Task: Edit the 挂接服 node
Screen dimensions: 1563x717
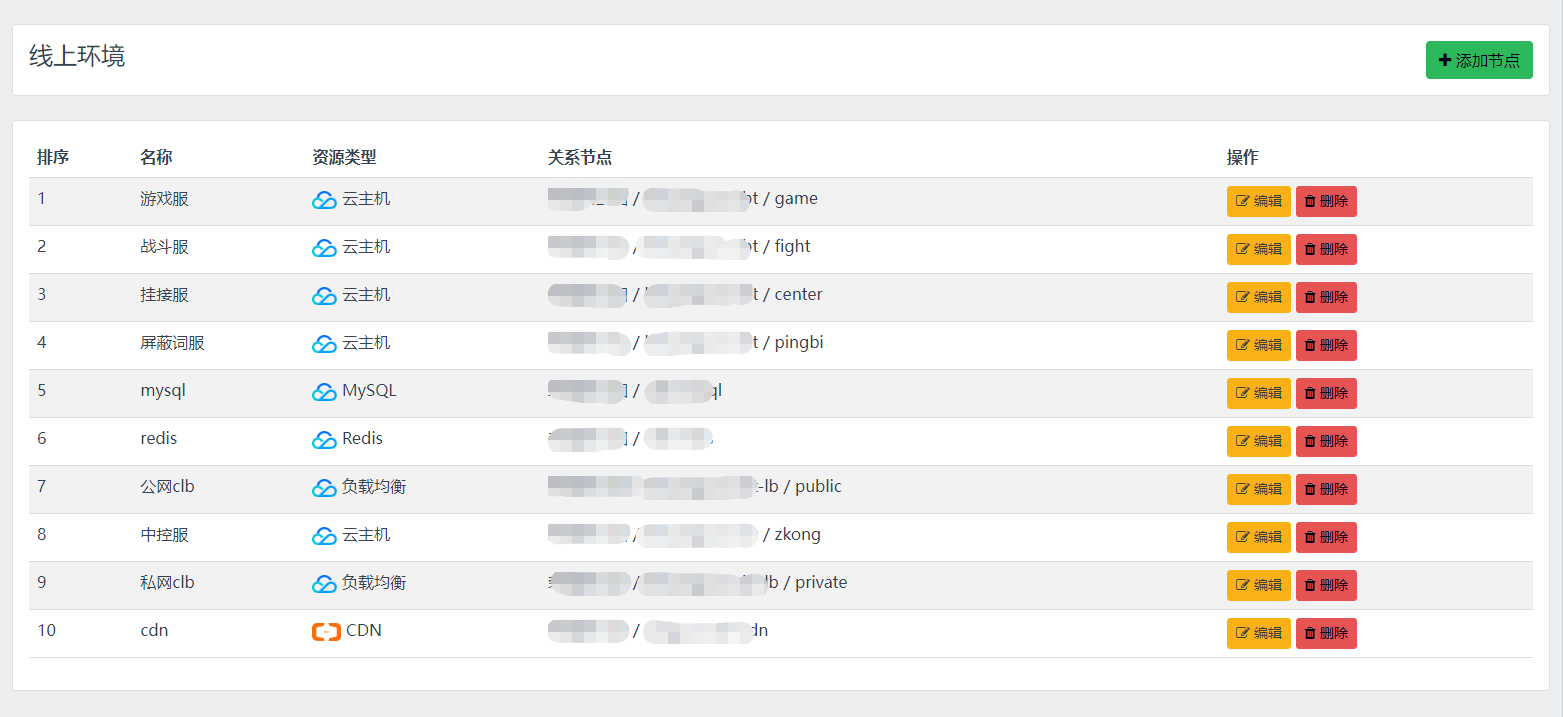Action: 1258,297
